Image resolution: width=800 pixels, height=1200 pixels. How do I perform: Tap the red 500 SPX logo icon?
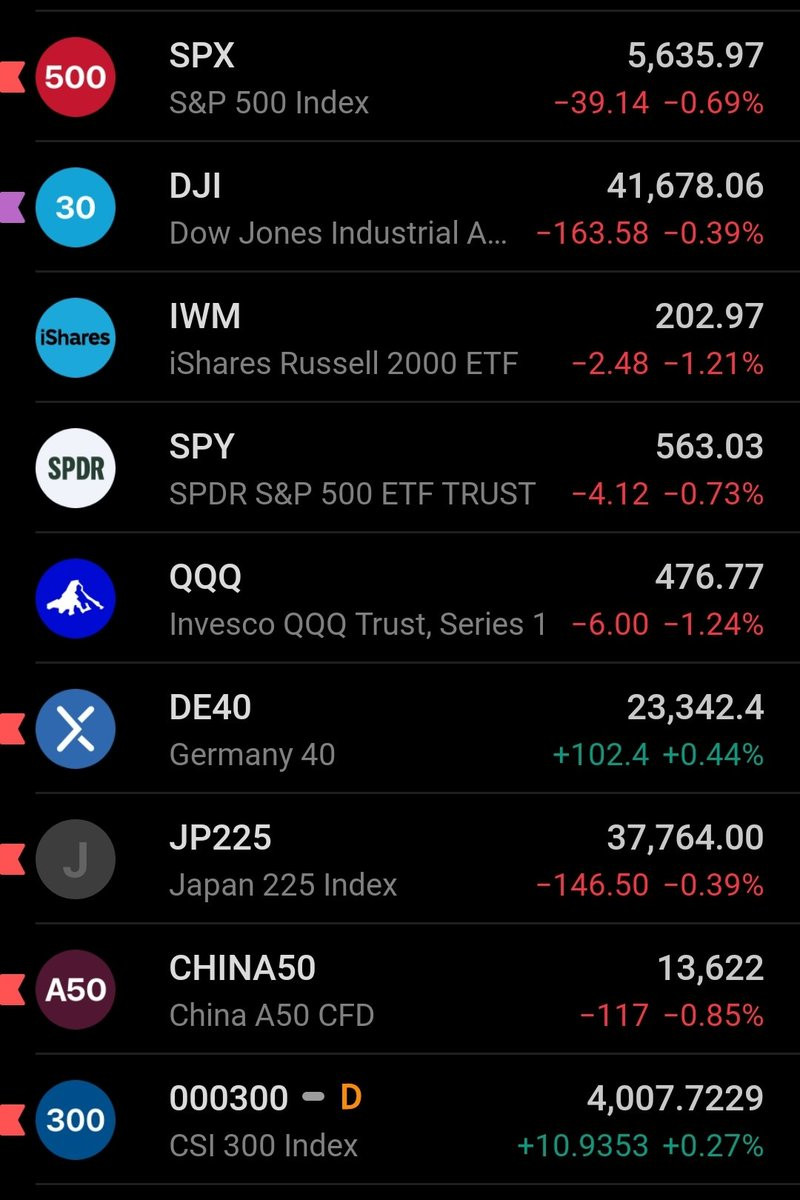(75, 77)
